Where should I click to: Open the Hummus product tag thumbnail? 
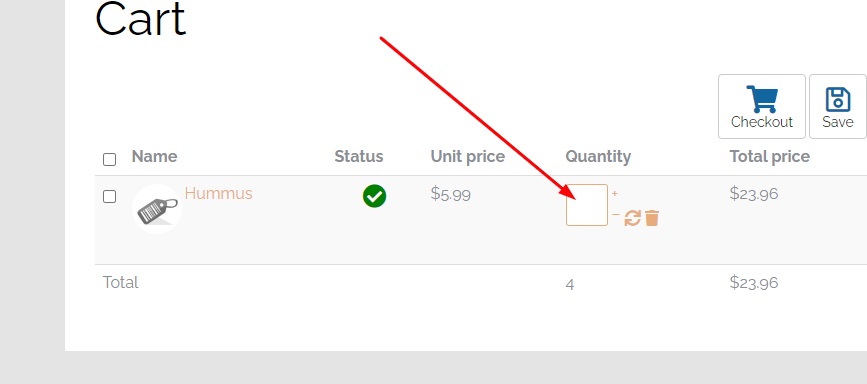pyautogui.click(x=158, y=209)
